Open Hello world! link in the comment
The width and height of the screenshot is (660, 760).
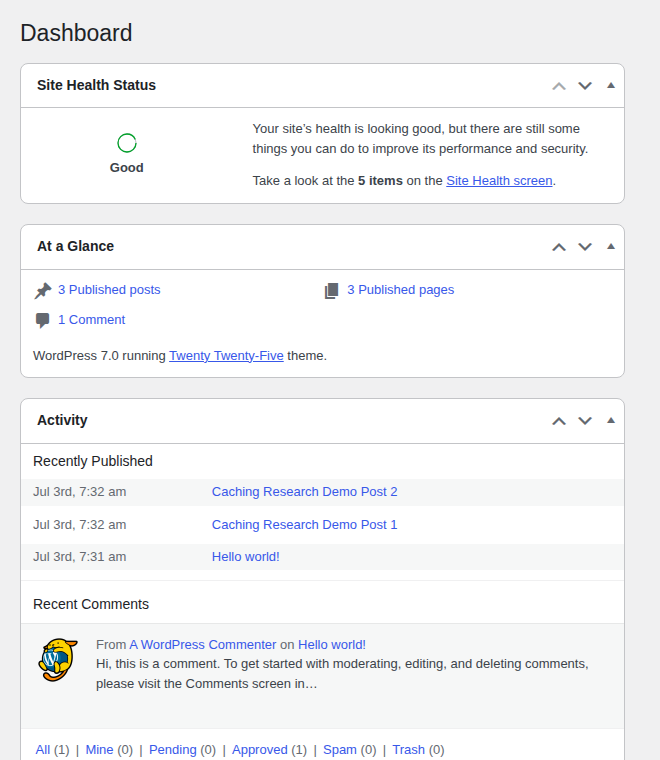pyautogui.click(x=332, y=645)
